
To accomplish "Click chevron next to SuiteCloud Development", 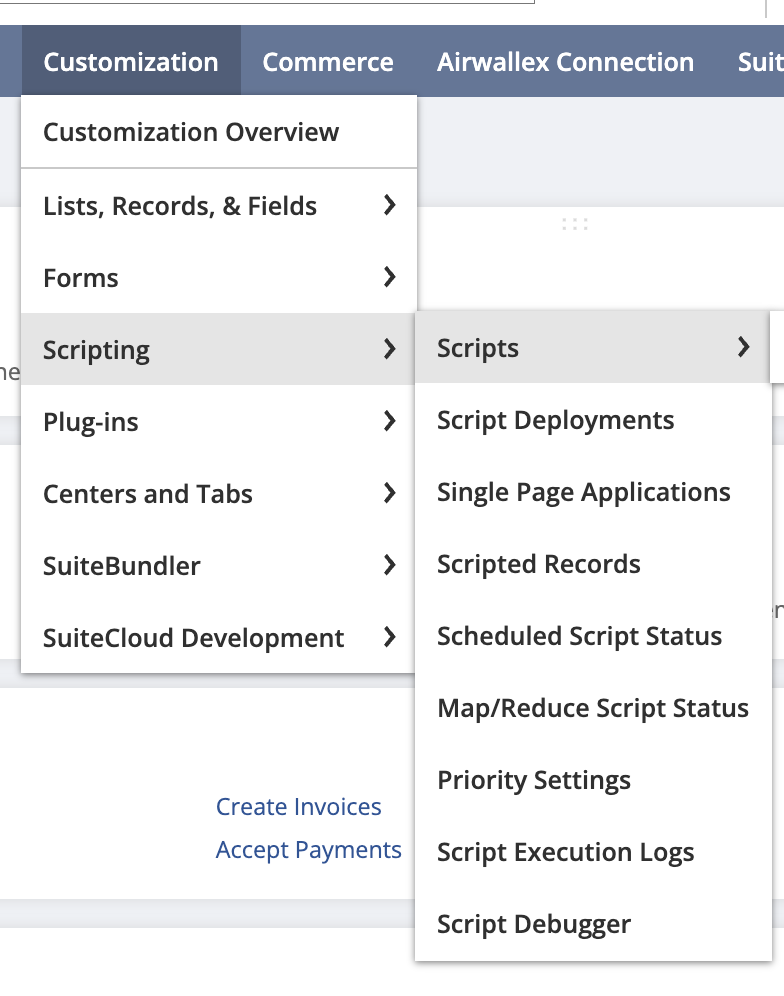I will point(390,637).
